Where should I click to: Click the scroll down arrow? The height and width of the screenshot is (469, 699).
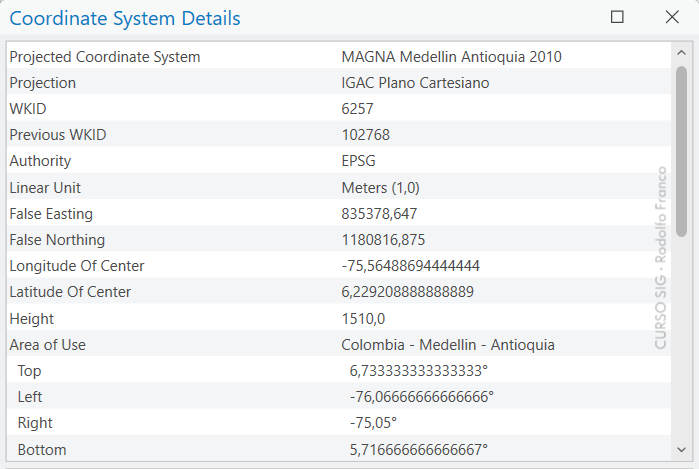[x=681, y=449]
